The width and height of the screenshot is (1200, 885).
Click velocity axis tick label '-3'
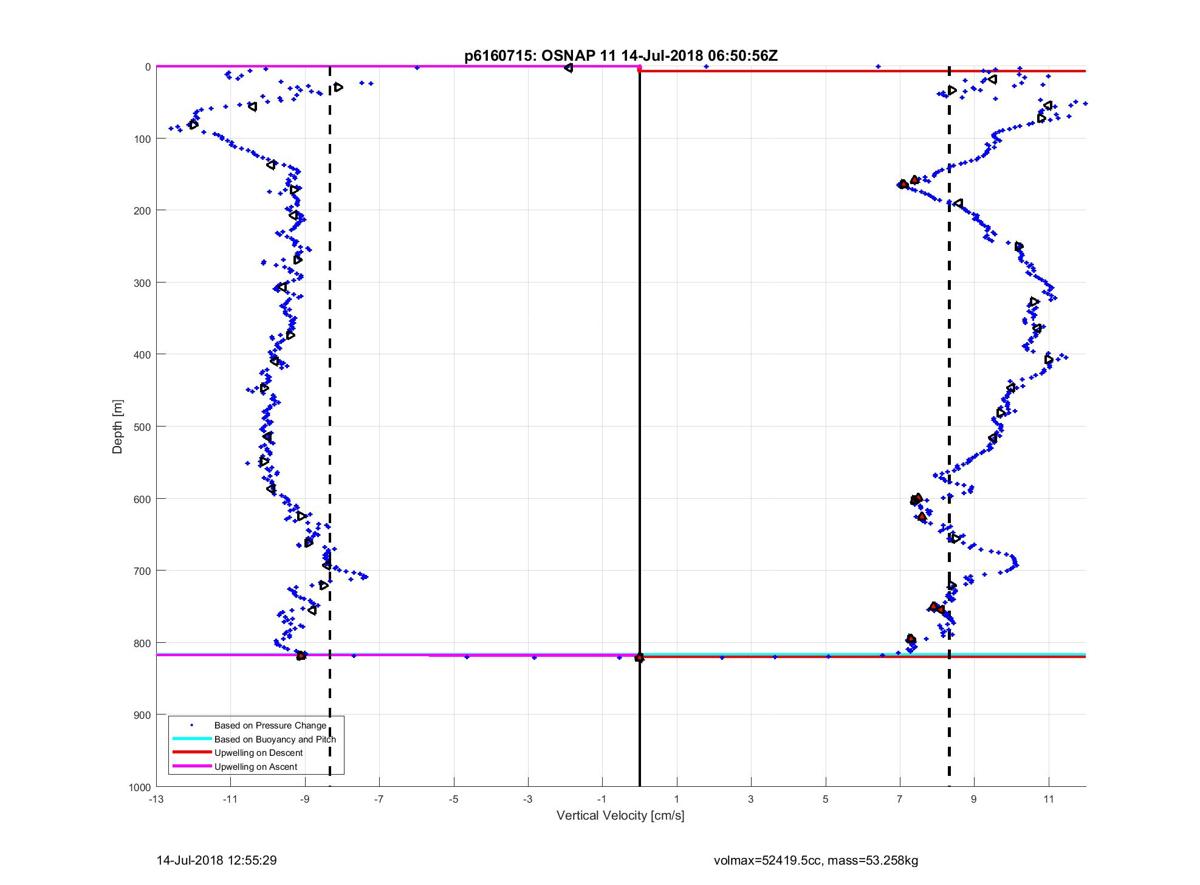tap(528, 799)
